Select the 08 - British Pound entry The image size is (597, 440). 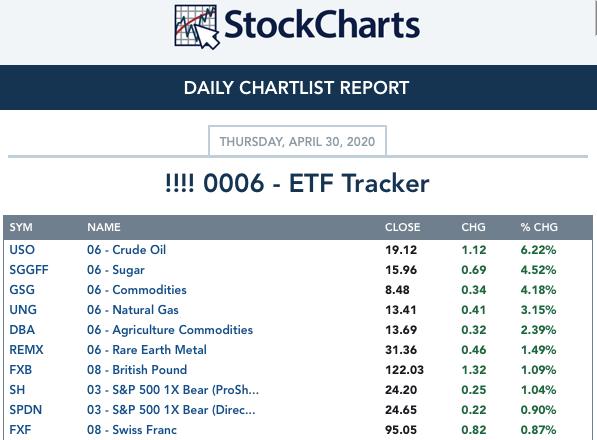point(137,370)
